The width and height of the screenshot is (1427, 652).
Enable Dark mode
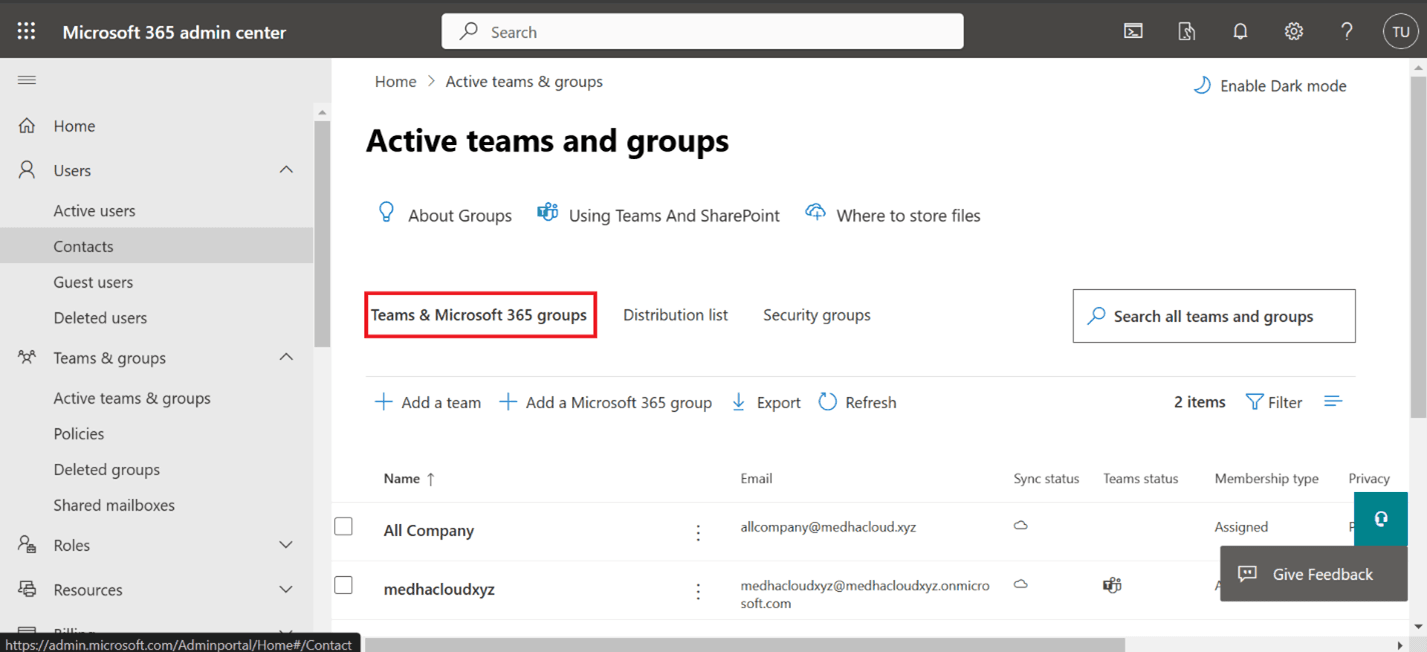1269,86
